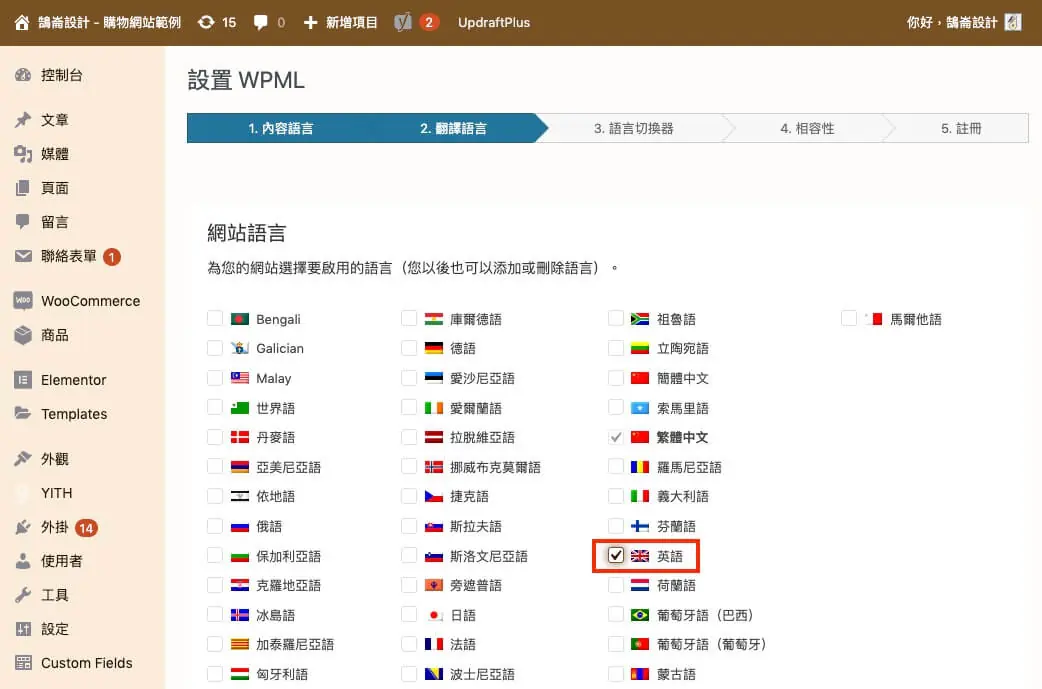Open the updates icon showing 15
The image size is (1042, 689).
point(206,23)
